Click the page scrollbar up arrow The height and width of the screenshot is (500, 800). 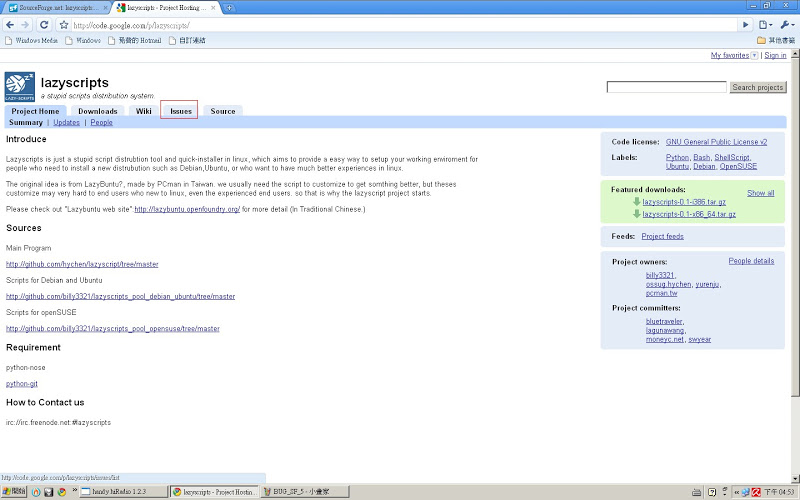point(795,54)
